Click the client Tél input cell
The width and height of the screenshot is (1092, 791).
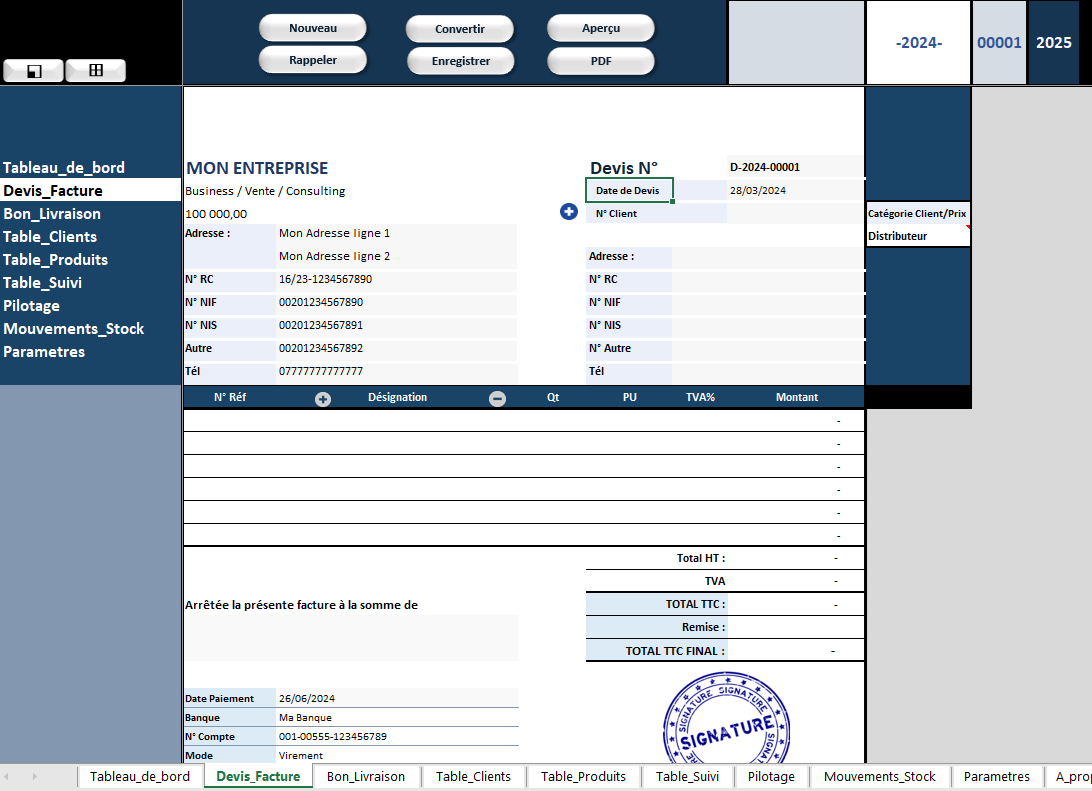click(x=767, y=371)
